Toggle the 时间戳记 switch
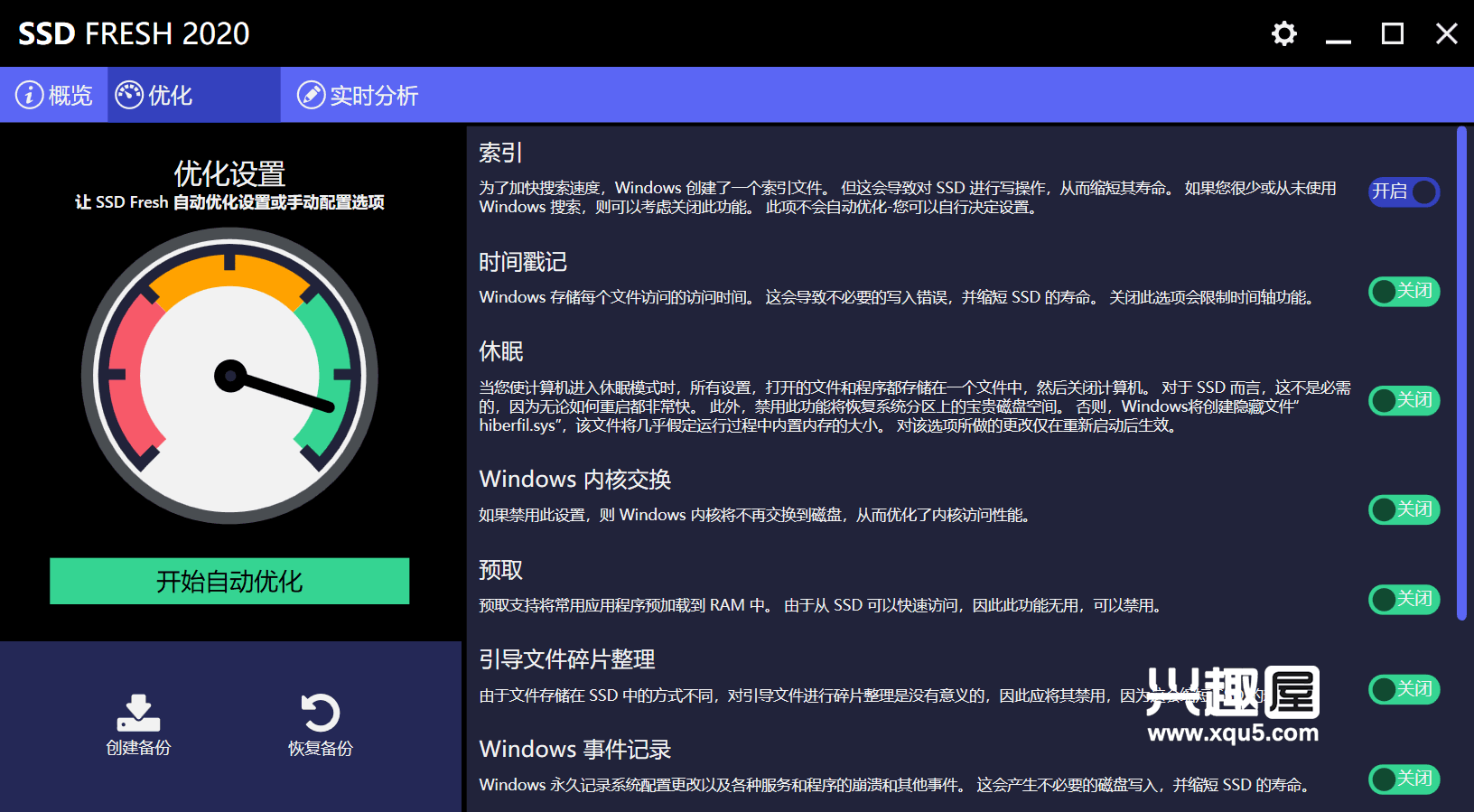Screen dimensions: 1474x812 [1404, 291]
